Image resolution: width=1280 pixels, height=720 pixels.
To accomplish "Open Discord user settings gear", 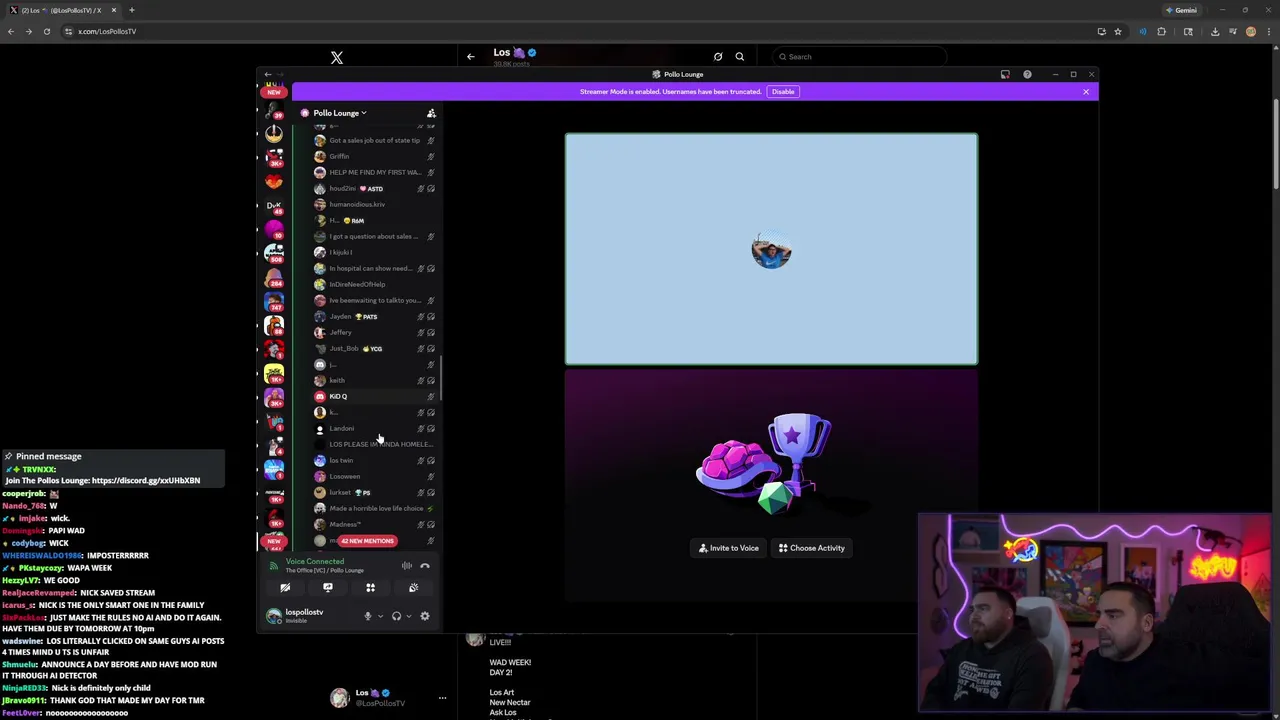I will [x=425, y=616].
